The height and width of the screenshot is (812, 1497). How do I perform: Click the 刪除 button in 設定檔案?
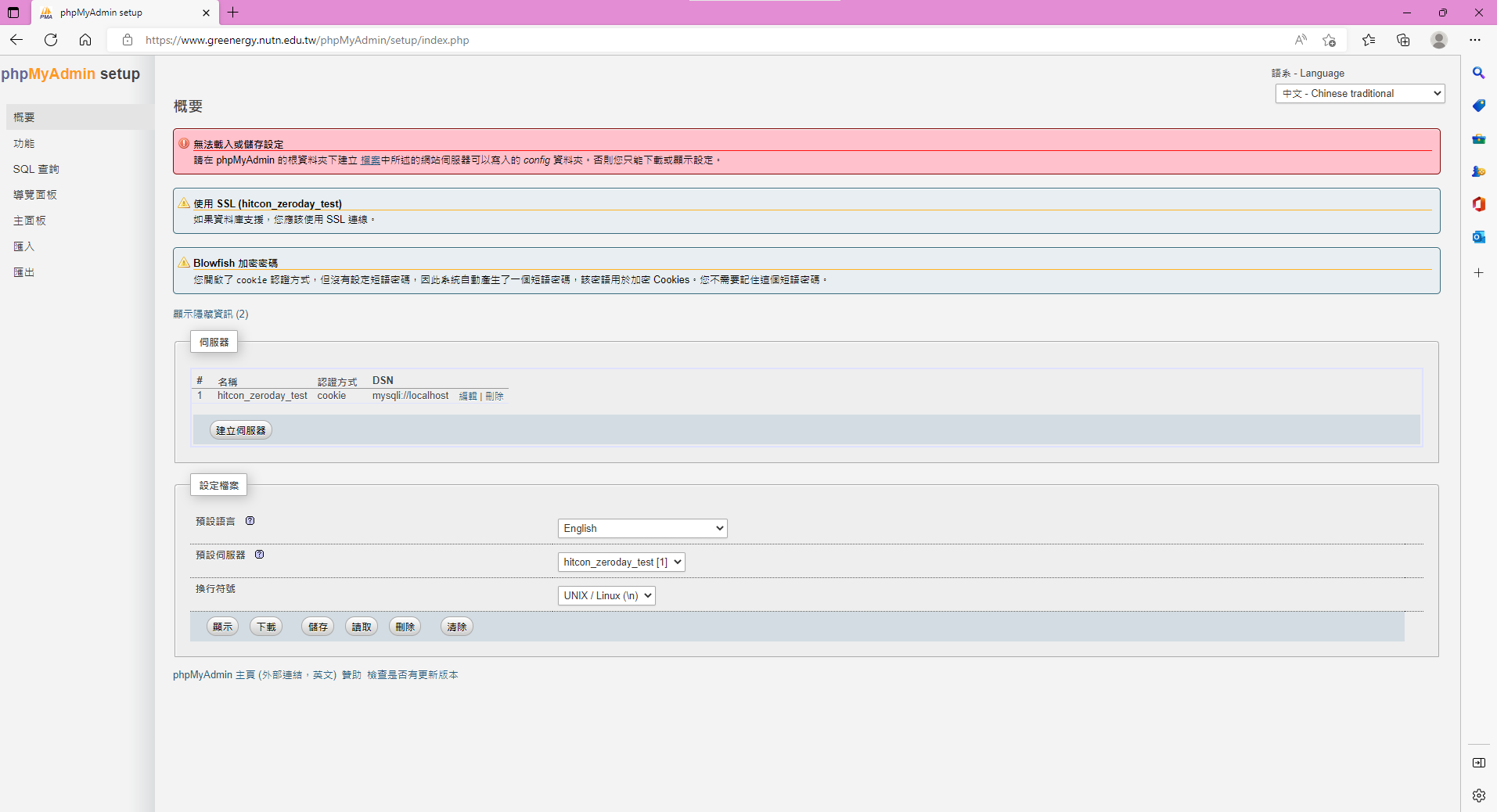pyautogui.click(x=405, y=627)
